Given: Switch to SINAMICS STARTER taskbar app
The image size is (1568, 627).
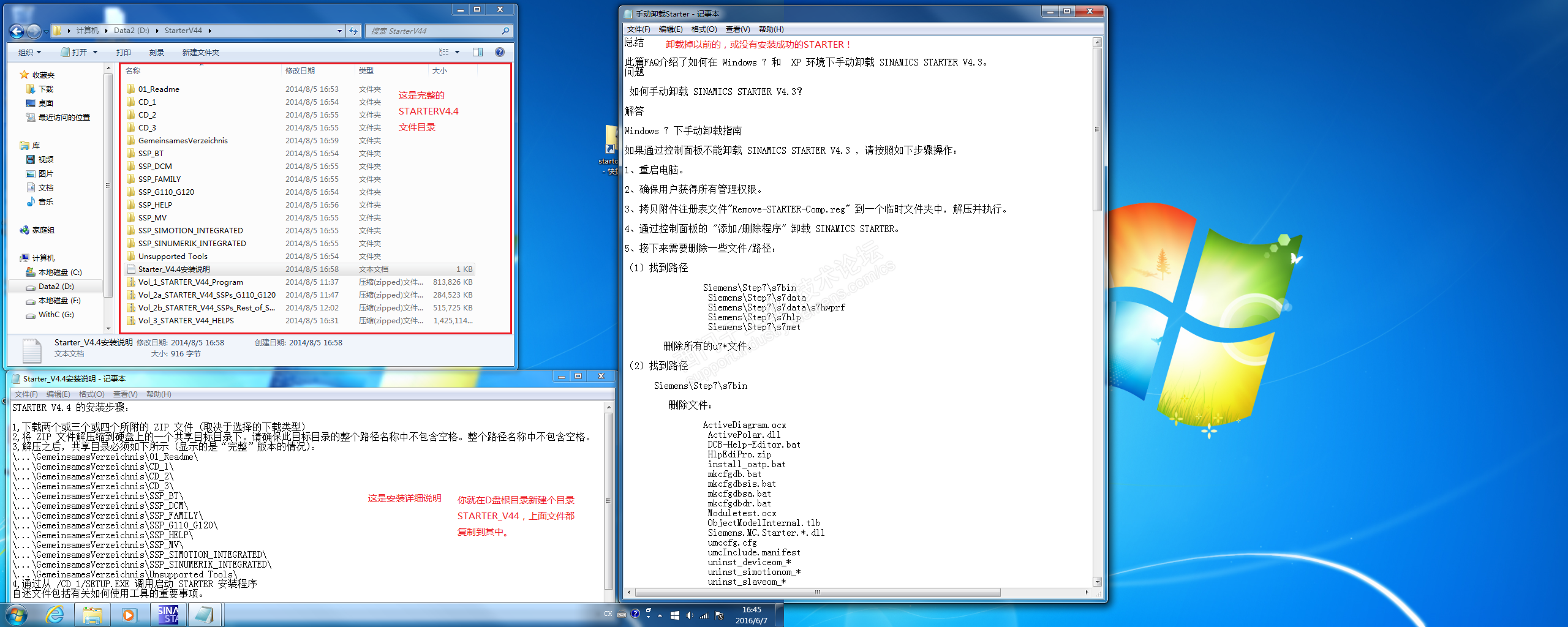Looking at the screenshot, I should pos(168,614).
